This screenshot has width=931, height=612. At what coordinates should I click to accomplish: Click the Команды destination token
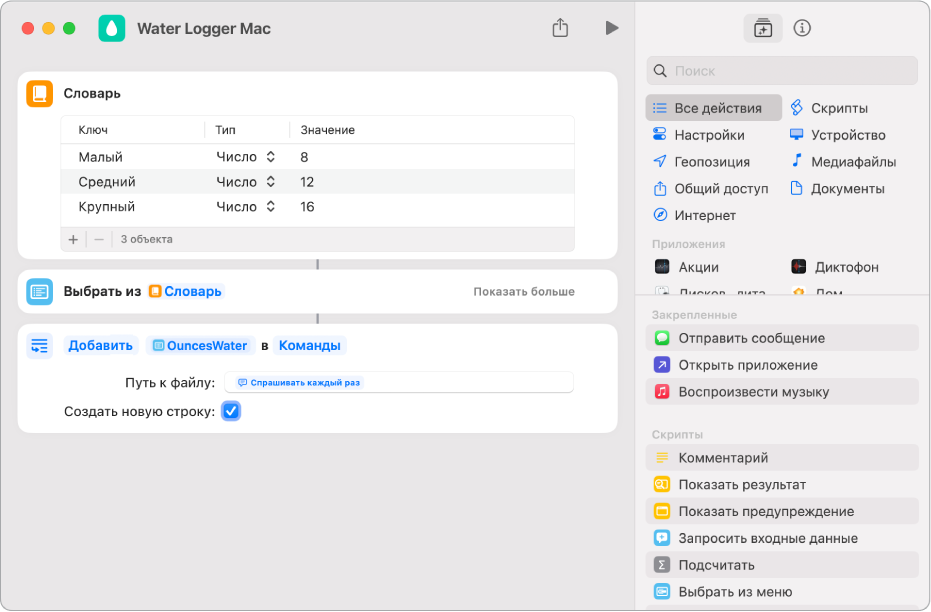click(x=309, y=345)
